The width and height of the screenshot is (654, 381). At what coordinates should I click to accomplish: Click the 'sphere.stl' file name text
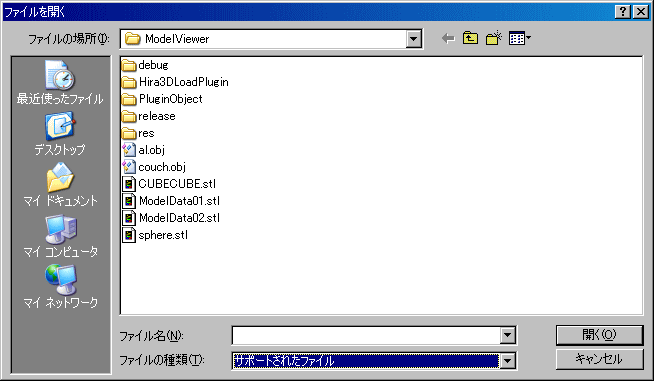[163, 235]
